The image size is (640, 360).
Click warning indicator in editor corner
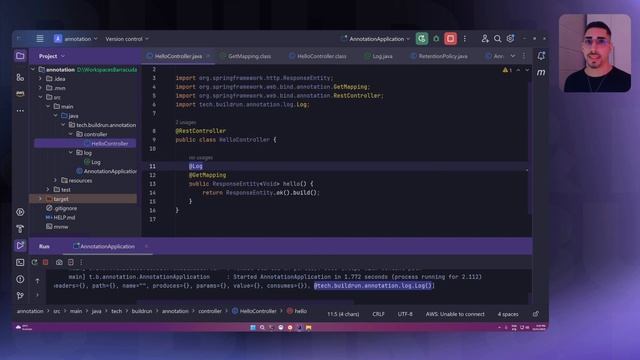[507, 70]
